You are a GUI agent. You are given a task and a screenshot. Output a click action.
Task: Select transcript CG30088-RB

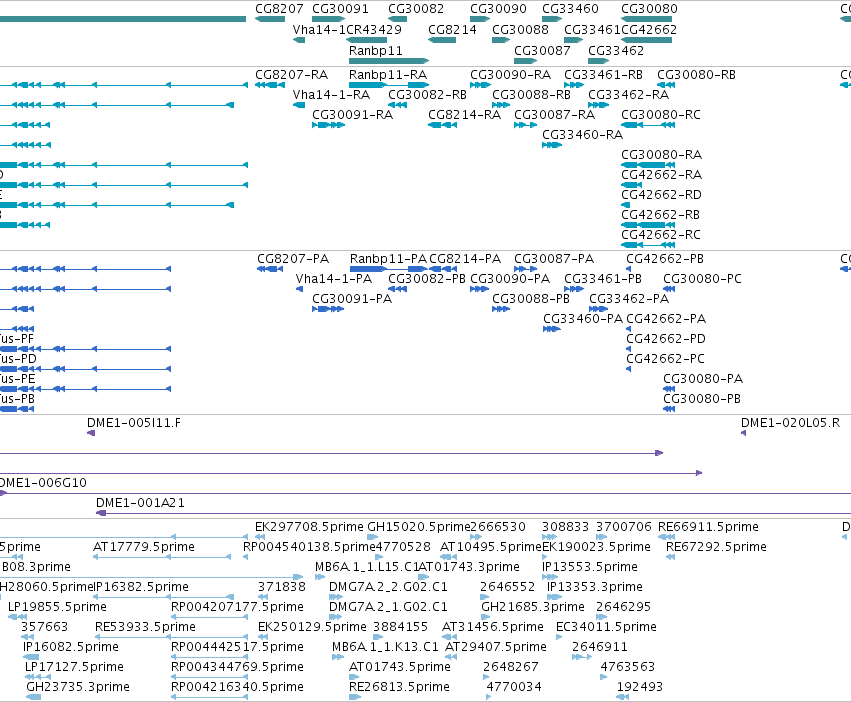501,105
